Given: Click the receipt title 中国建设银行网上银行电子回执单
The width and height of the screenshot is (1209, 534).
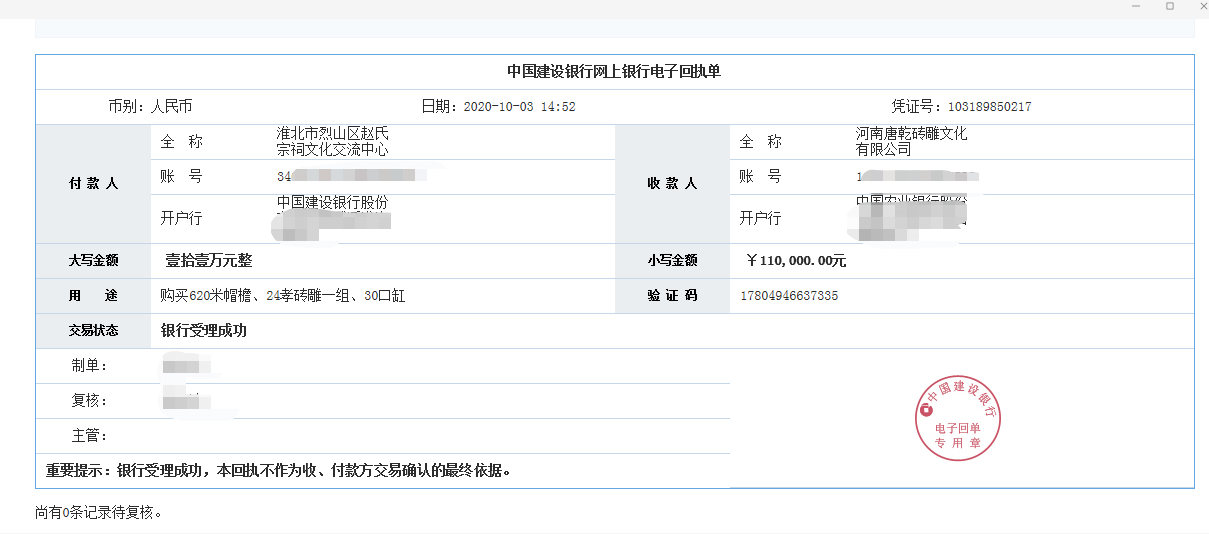Looking at the screenshot, I should [x=614, y=72].
